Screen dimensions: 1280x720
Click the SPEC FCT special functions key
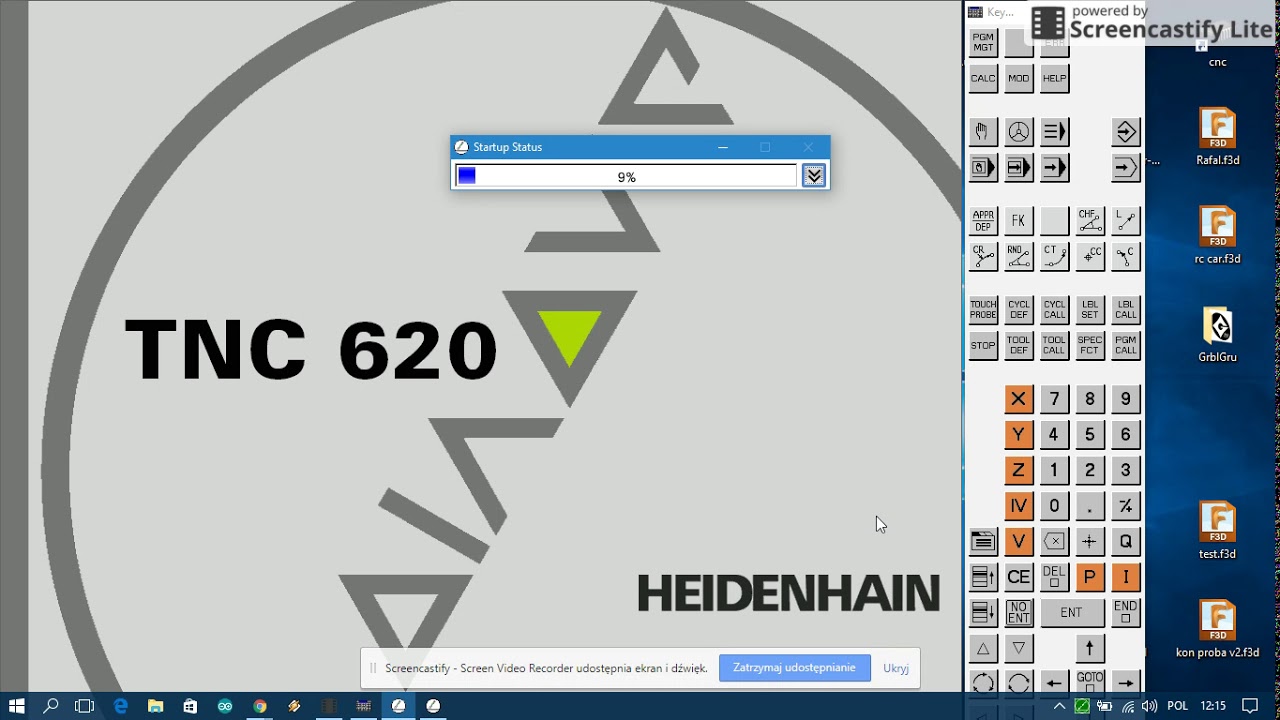pos(1090,346)
